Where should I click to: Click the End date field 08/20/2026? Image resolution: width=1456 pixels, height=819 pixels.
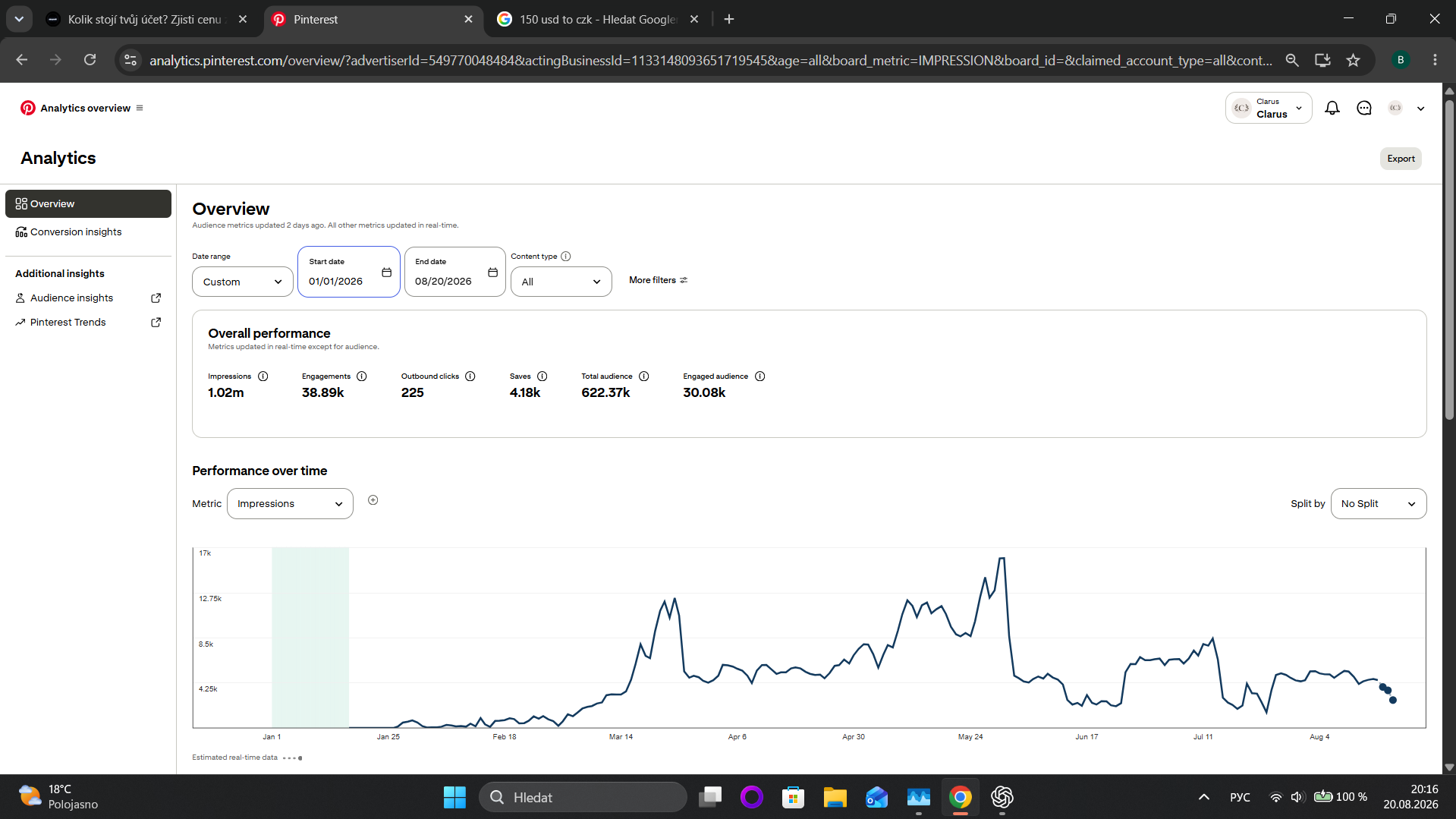point(454,272)
